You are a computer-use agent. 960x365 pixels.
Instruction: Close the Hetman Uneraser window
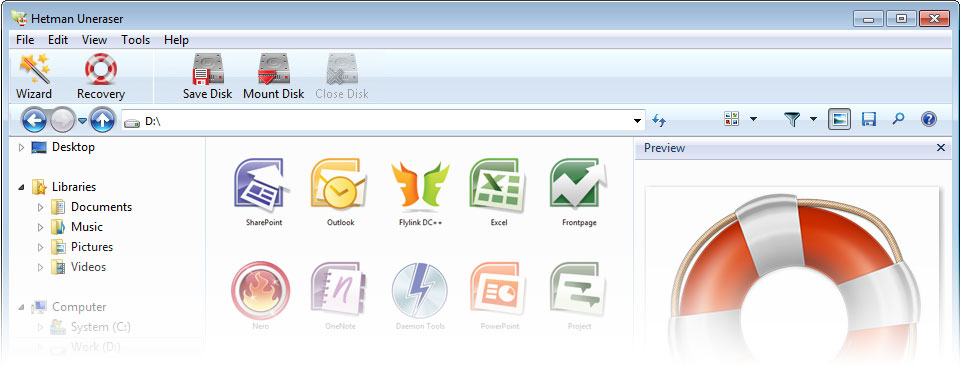[934, 18]
